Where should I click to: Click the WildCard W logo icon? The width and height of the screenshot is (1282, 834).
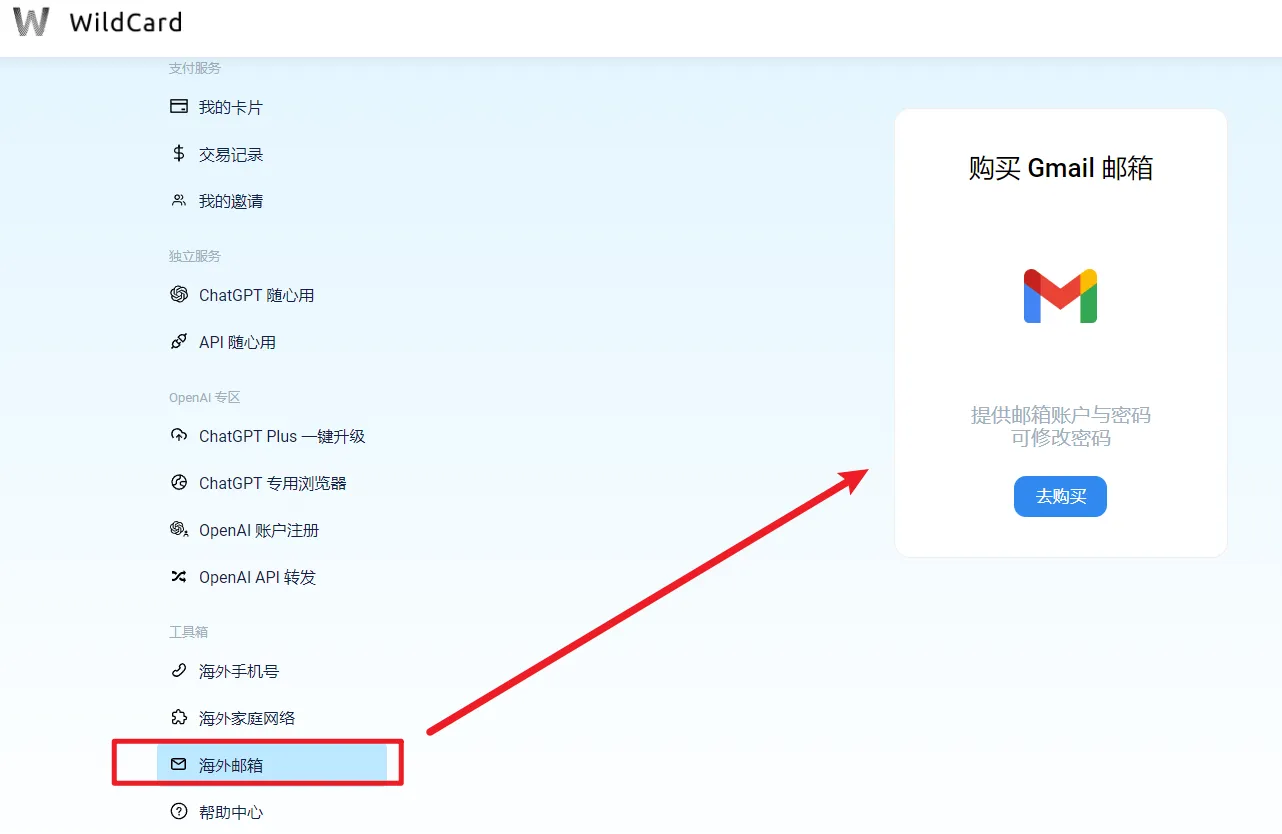tap(31, 21)
